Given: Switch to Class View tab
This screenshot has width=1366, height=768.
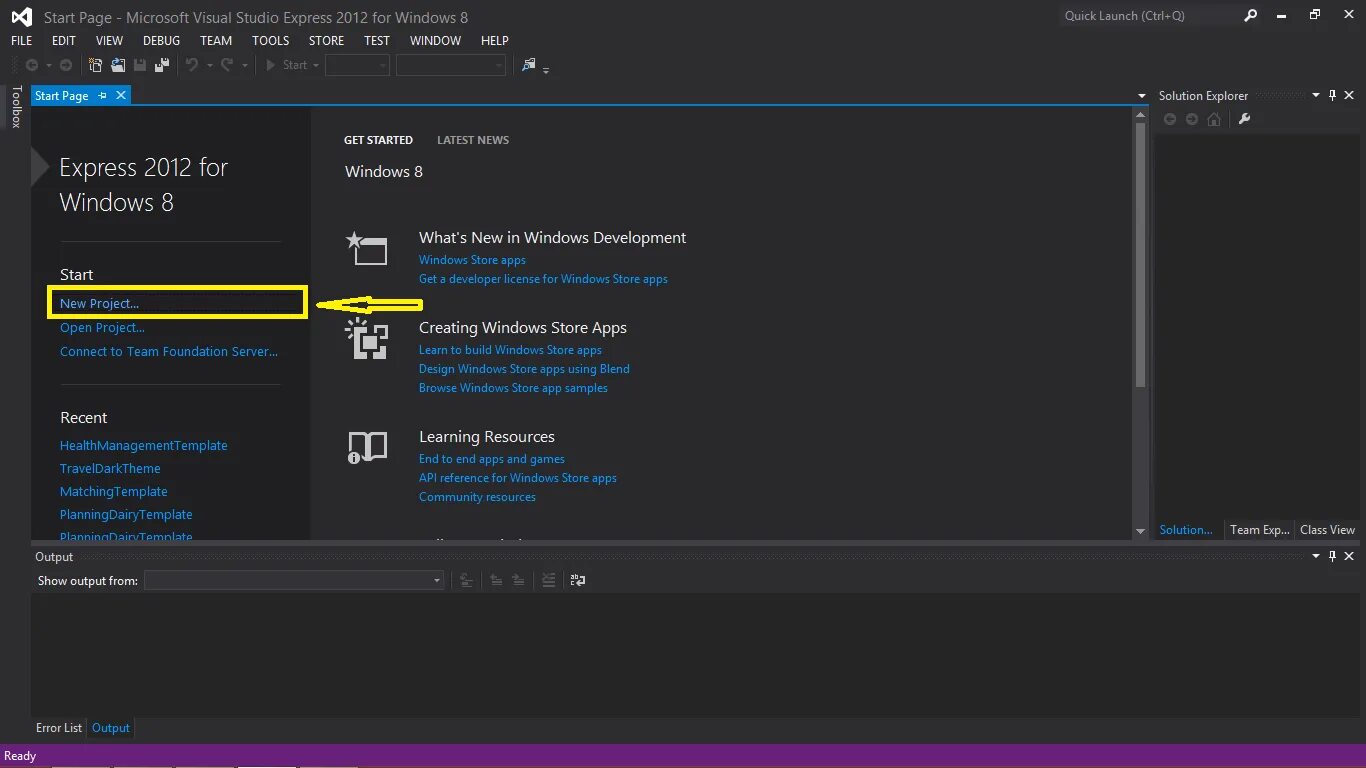Looking at the screenshot, I should (1327, 530).
